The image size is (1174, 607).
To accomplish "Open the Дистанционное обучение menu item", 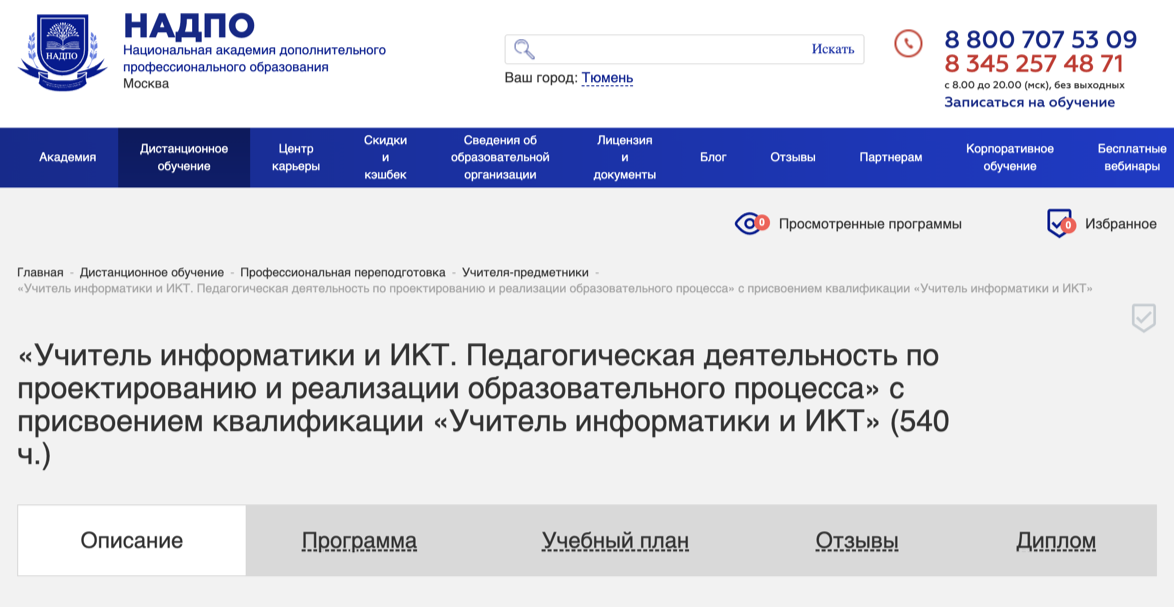I will (x=184, y=157).
